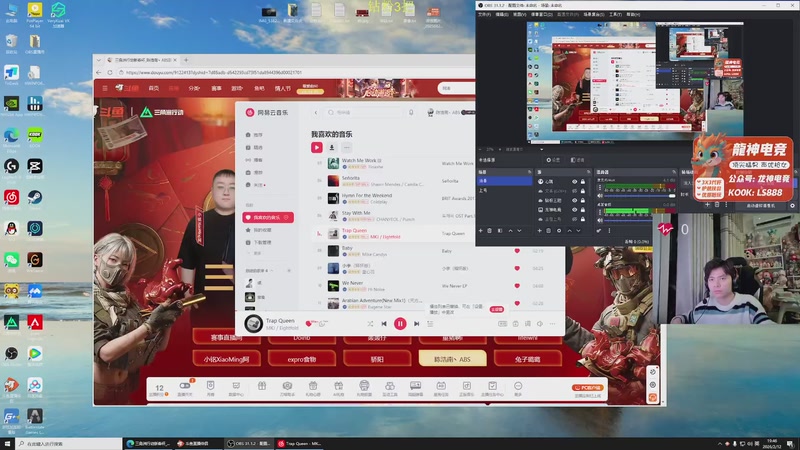Skip to next track in music player
Screen dimensions: 800x450
[416, 323]
